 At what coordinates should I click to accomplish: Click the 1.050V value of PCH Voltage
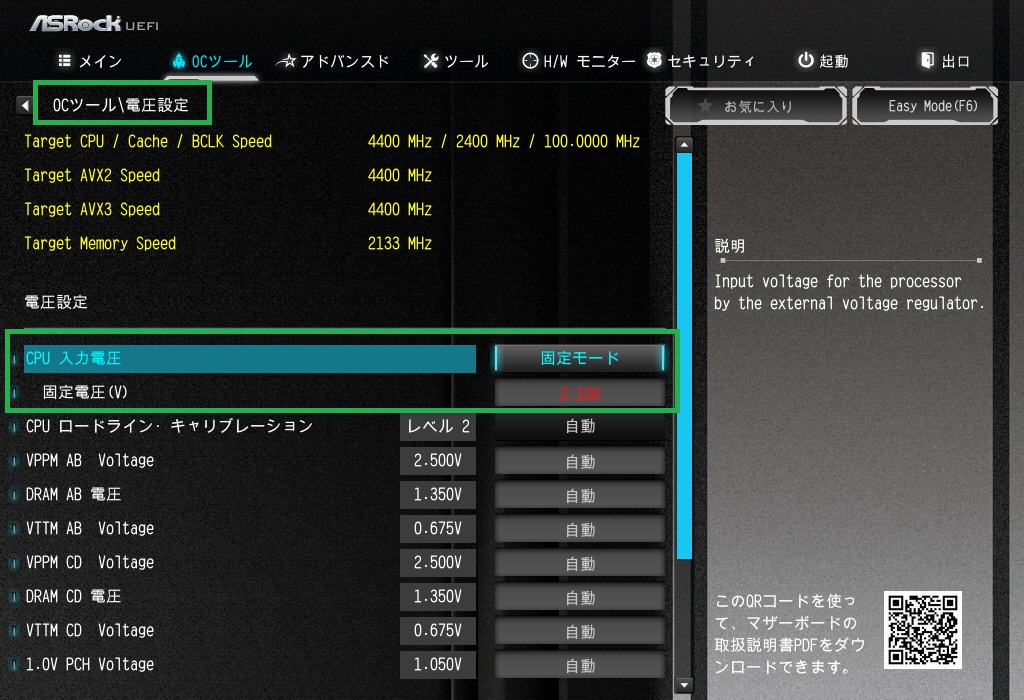438,664
